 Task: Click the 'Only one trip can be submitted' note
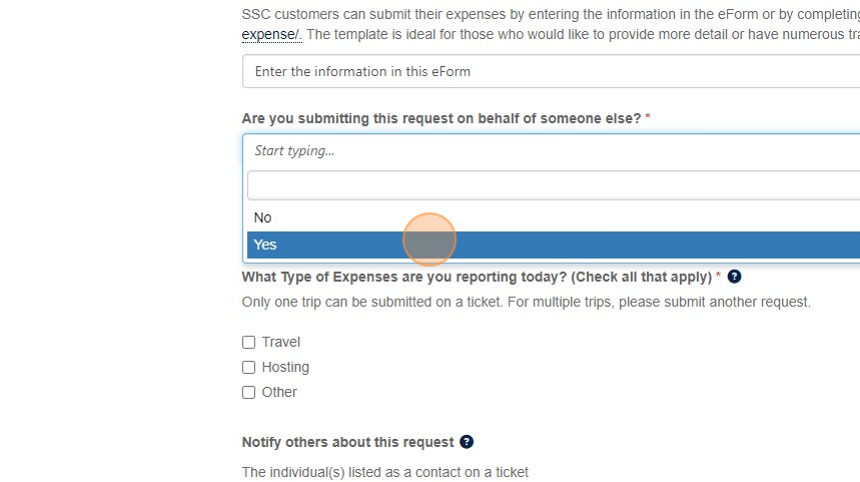[x=525, y=302]
